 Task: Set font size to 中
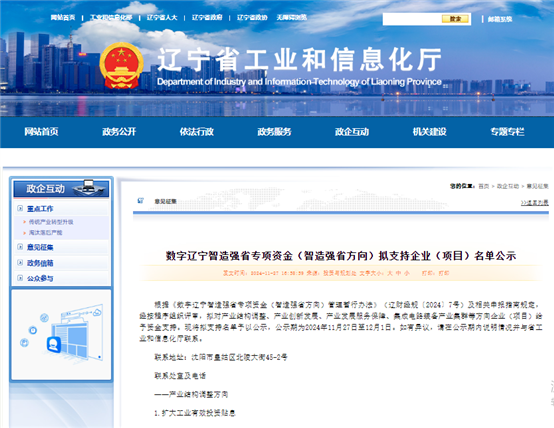click(x=398, y=273)
